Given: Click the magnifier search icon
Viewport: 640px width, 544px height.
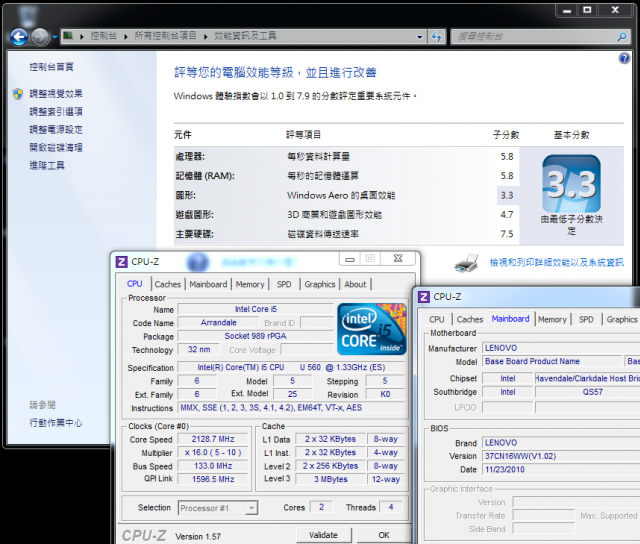Looking at the screenshot, I should pyautogui.click(x=622, y=37).
